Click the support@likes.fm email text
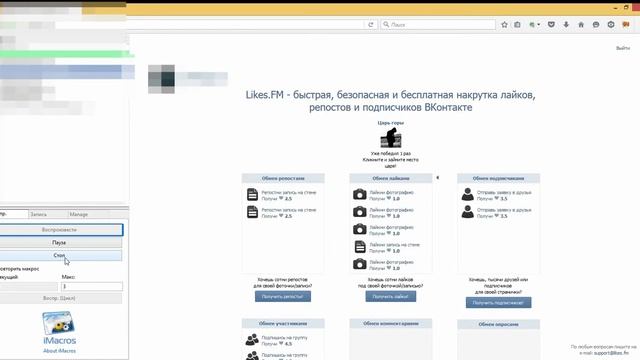This screenshot has height=360, width=640. tap(611, 353)
